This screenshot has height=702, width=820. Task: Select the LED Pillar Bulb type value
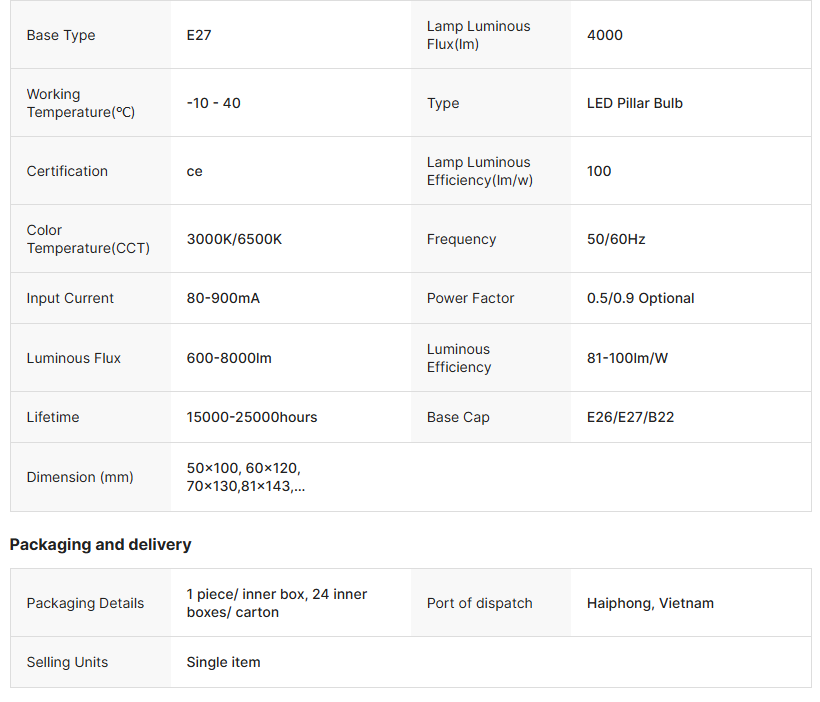(635, 103)
